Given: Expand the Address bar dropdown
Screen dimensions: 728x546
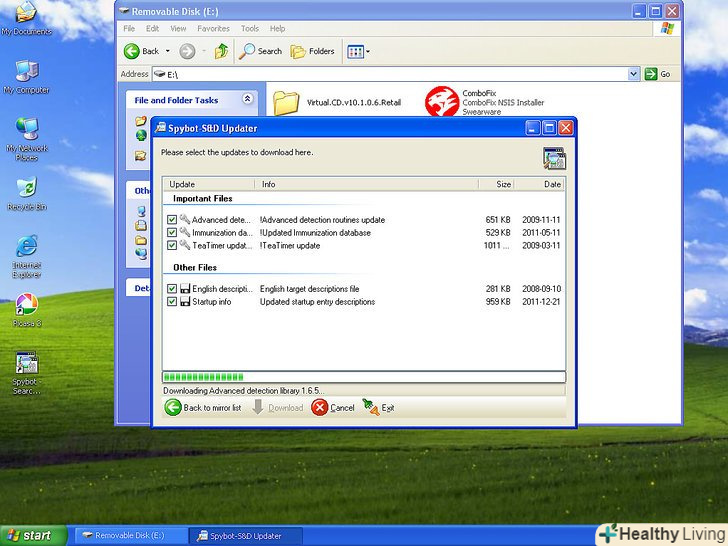Looking at the screenshot, I should point(633,74).
